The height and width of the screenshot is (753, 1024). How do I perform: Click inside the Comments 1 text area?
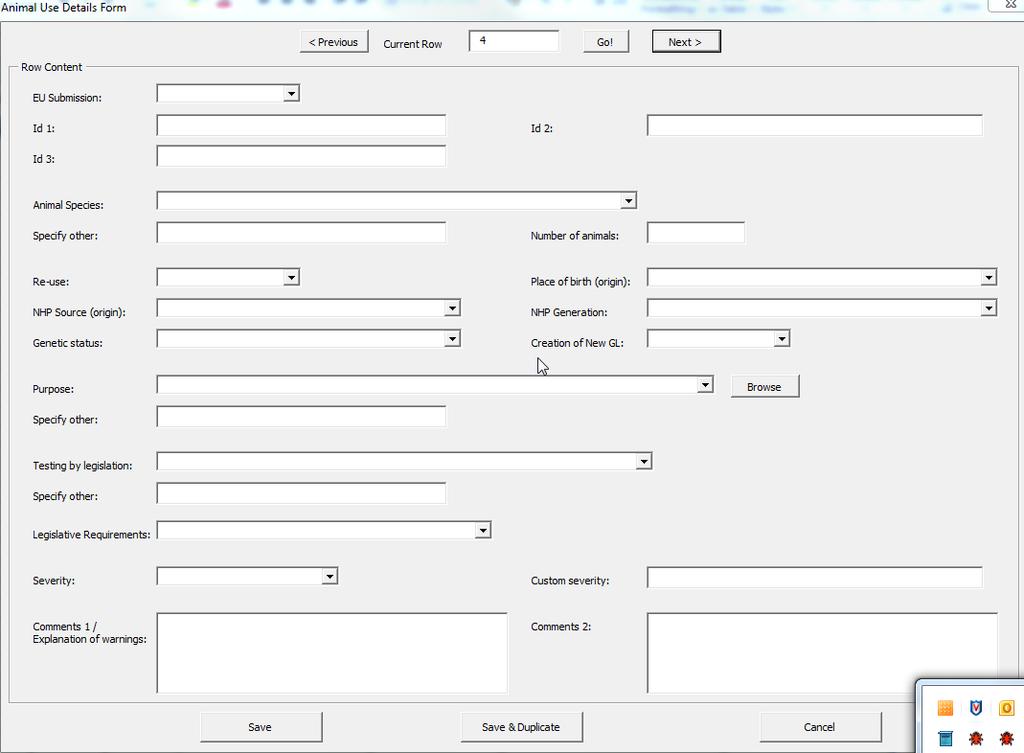point(332,652)
